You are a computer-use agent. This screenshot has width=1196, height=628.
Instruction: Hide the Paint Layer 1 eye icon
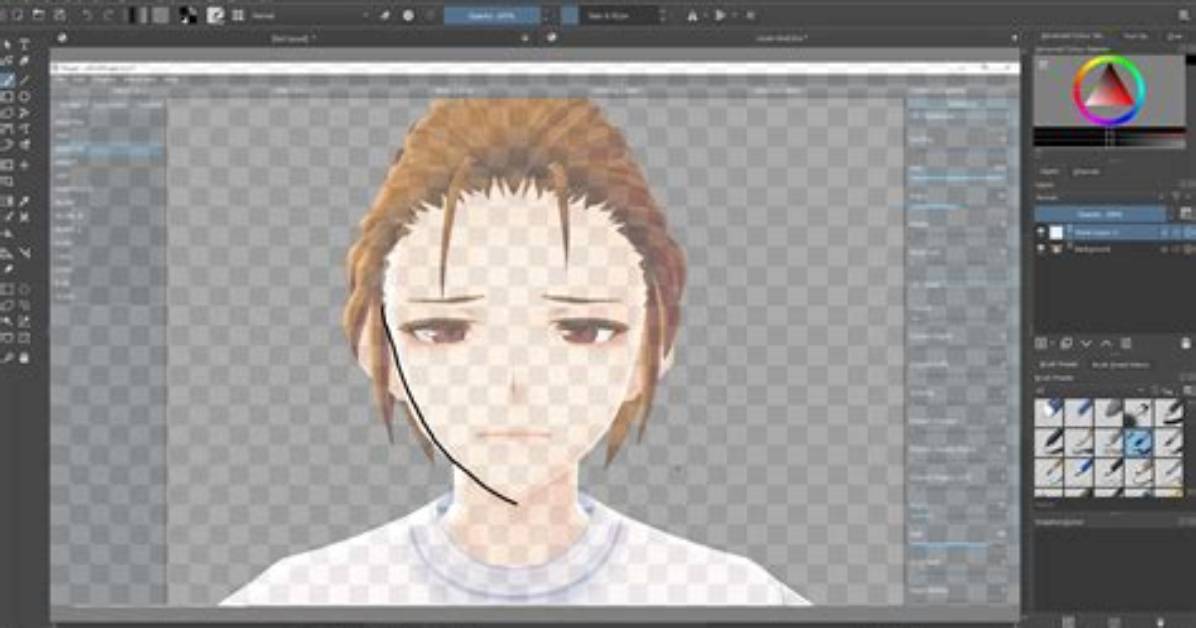(1040, 231)
